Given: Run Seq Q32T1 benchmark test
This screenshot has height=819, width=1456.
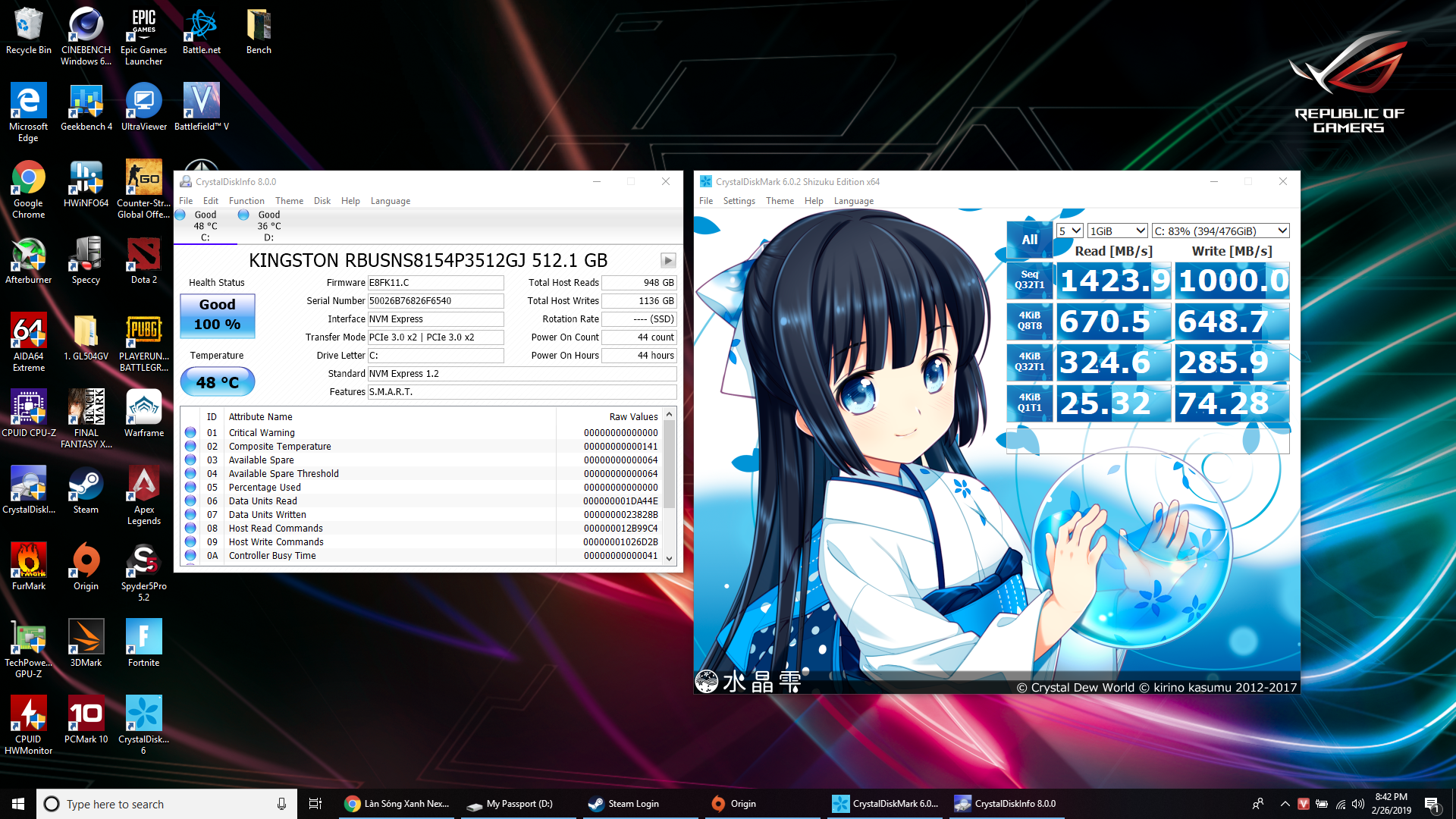Looking at the screenshot, I should (1029, 280).
